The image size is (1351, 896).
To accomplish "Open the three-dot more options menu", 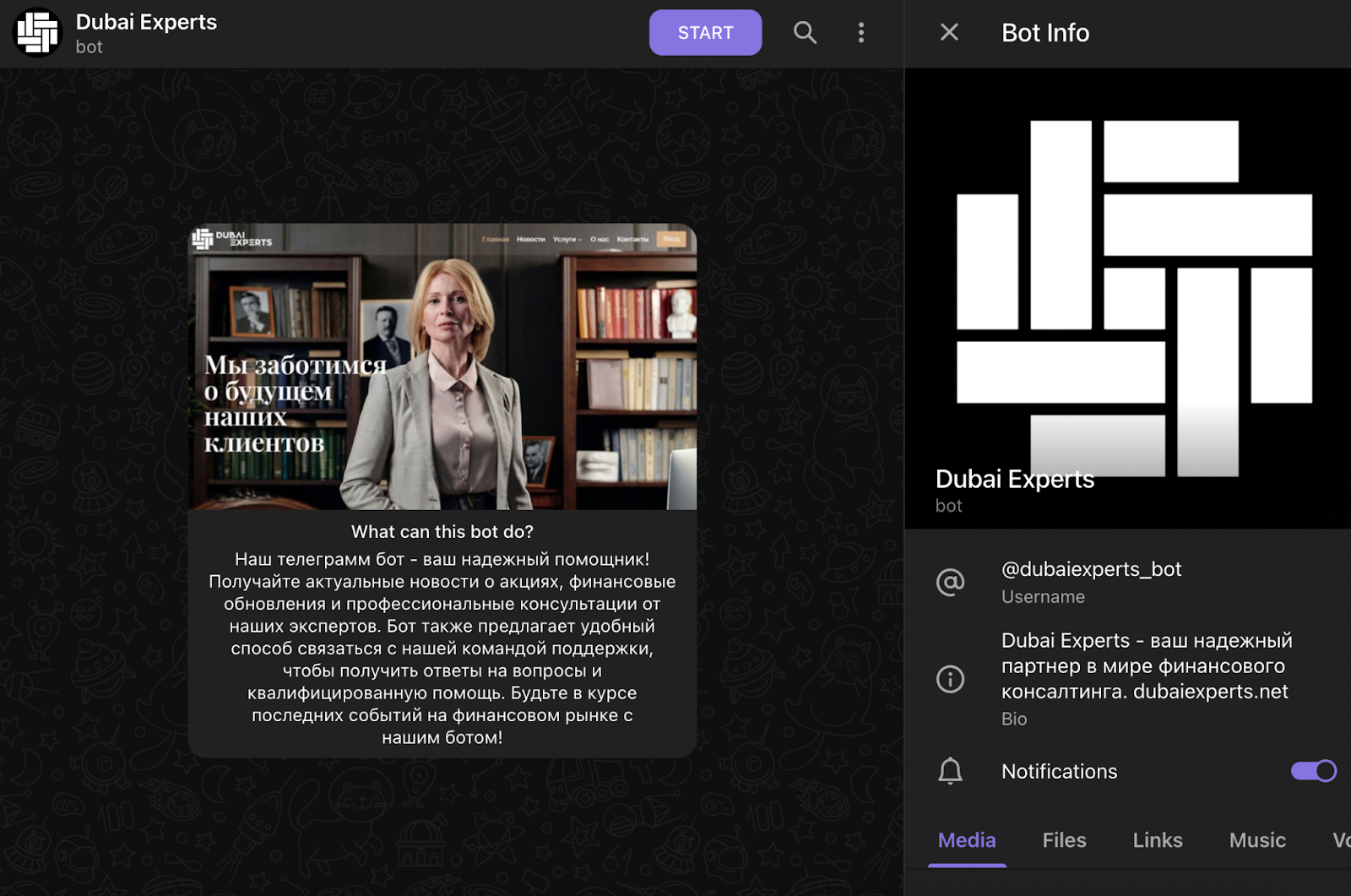I will coord(860,33).
